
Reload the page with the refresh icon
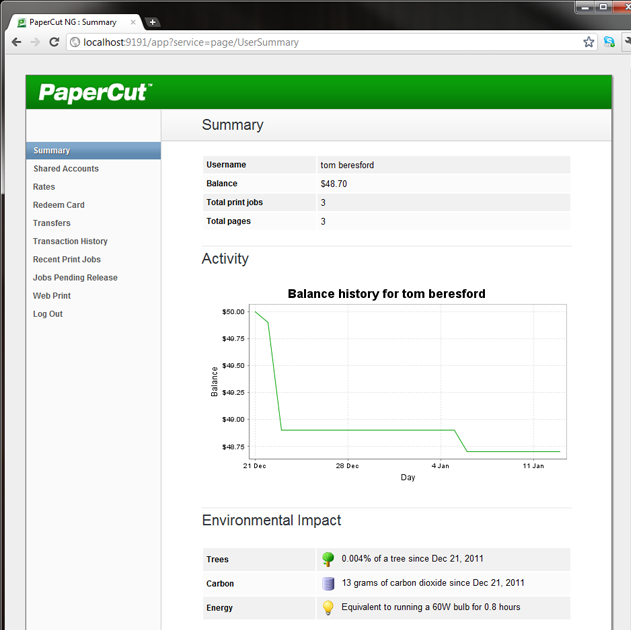(54, 42)
